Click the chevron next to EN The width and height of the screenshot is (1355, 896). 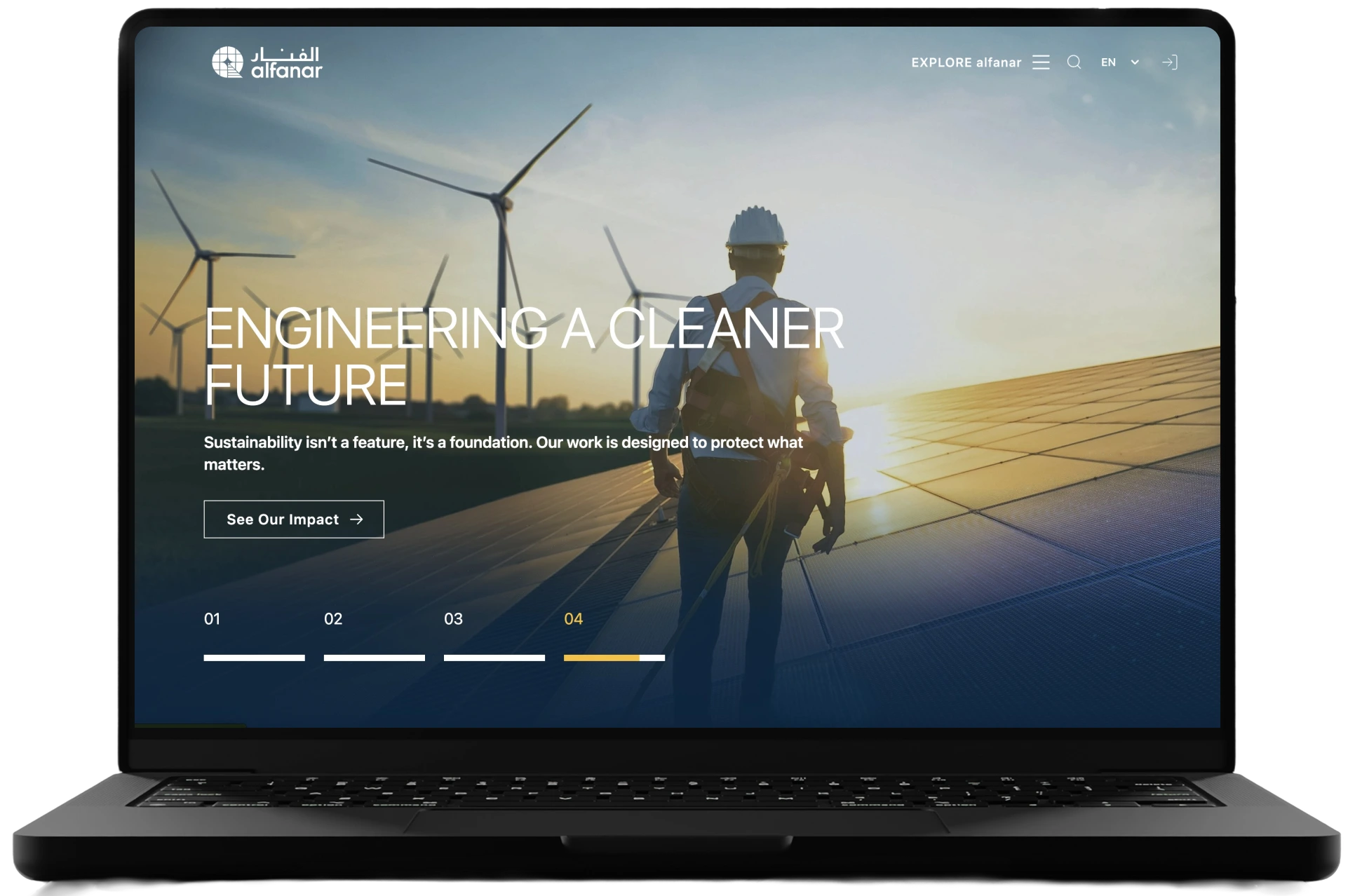(1135, 62)
